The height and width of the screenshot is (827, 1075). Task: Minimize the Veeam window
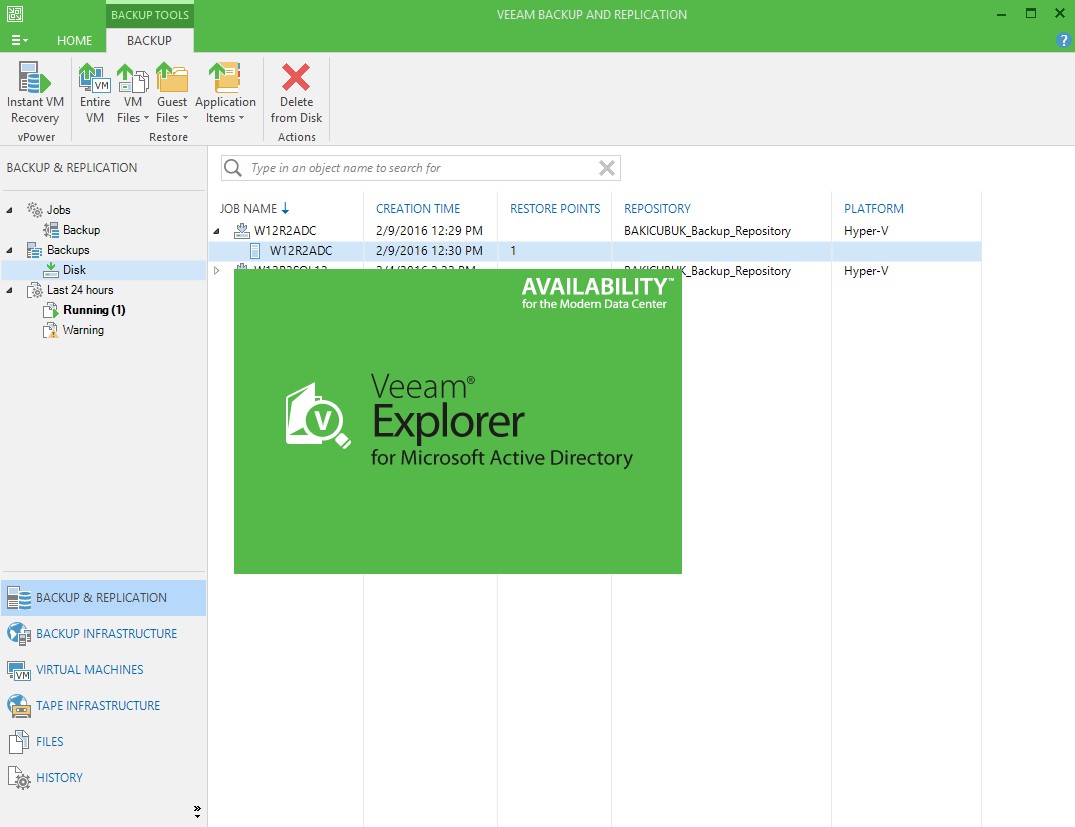click(x=1002, y=14)
